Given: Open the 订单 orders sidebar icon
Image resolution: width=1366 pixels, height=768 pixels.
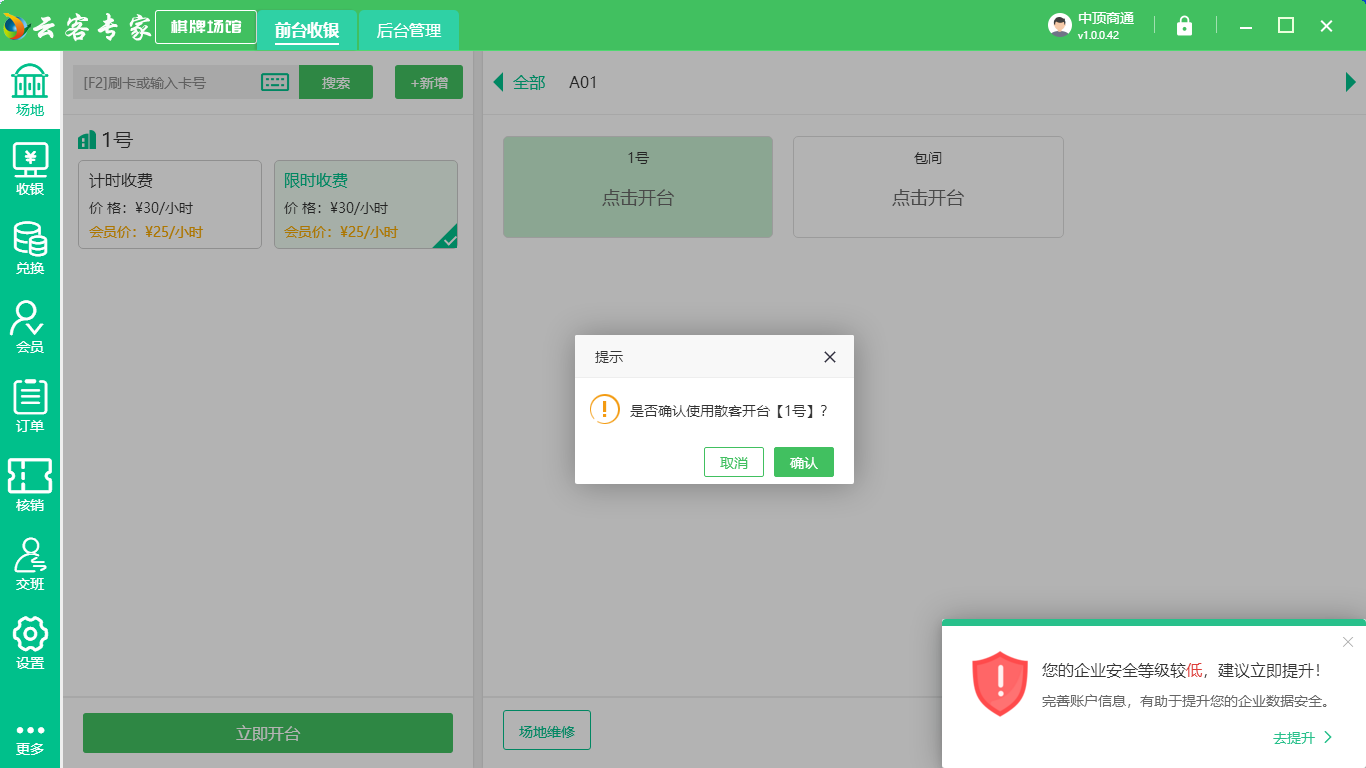Looking at the screenshot, I should pyautogui.click(x=30, y=406).
